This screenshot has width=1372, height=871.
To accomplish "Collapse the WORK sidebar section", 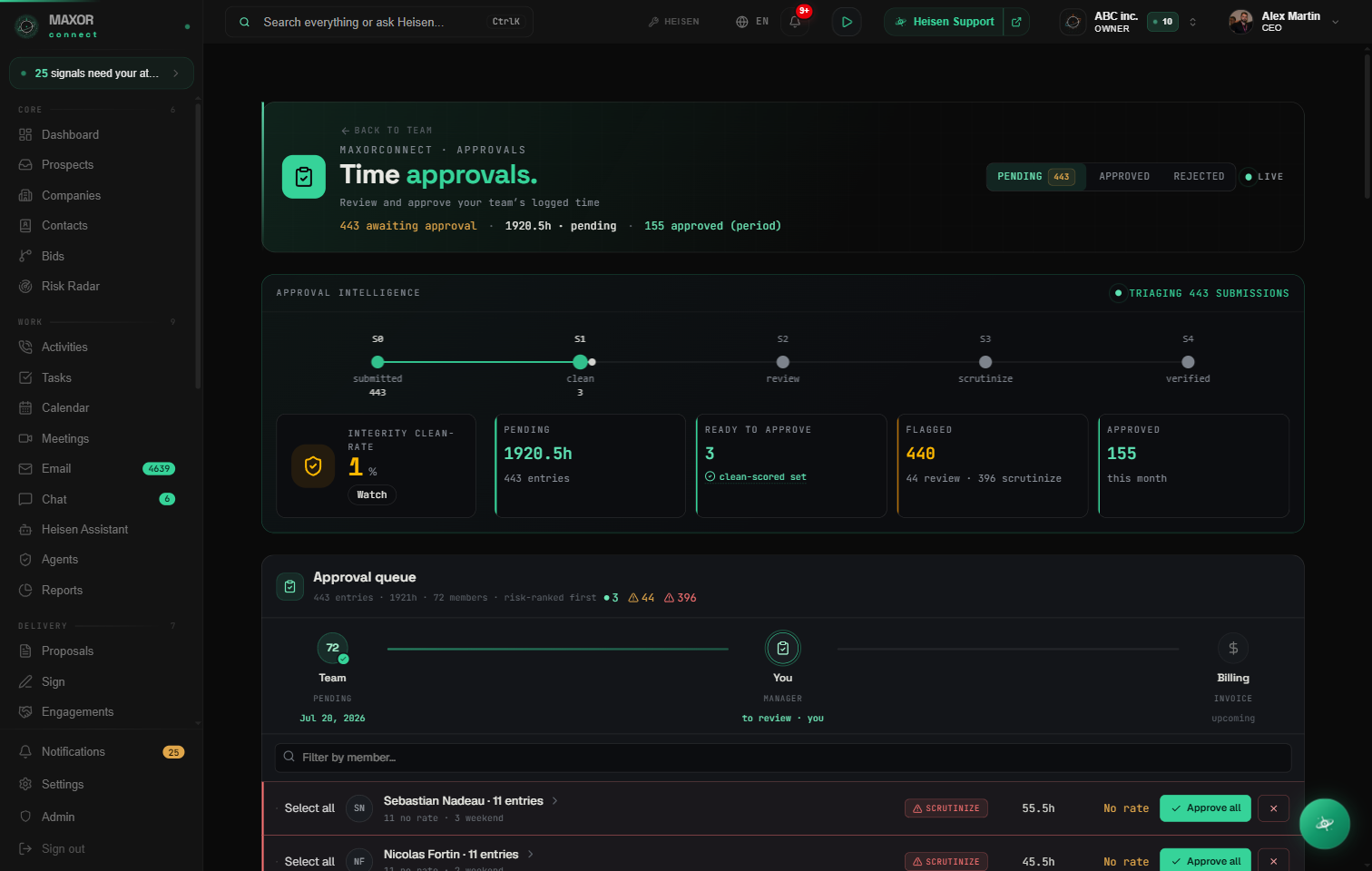I will (x=97, y=322).
